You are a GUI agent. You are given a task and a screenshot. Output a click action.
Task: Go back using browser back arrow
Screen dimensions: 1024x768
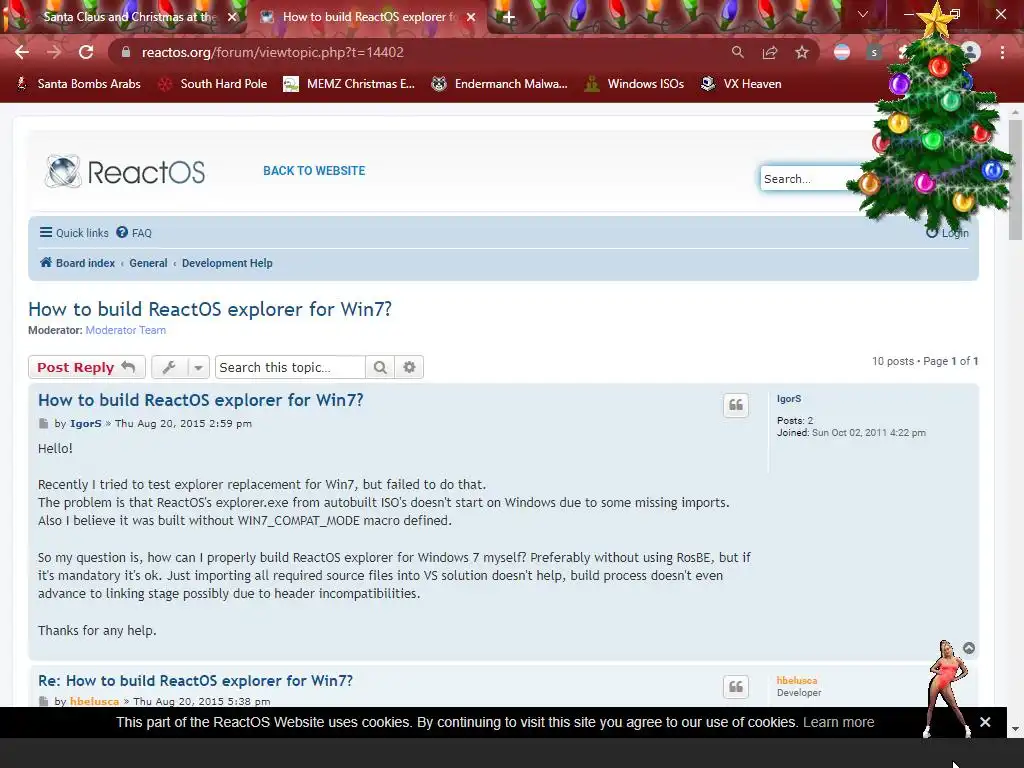(22, 52)
